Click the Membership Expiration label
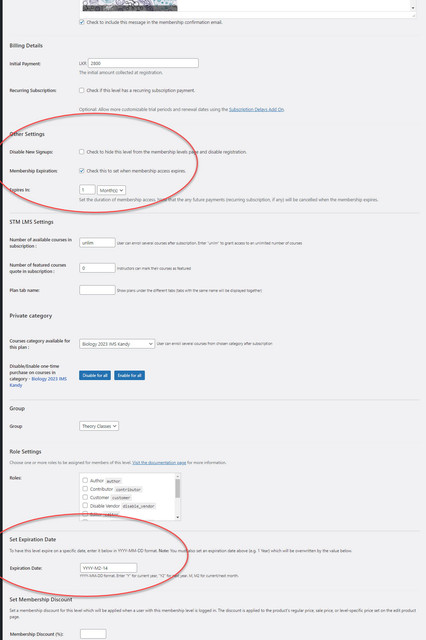Image resolution: width=426 pixels, height=640 pixels. coord(33,171)
